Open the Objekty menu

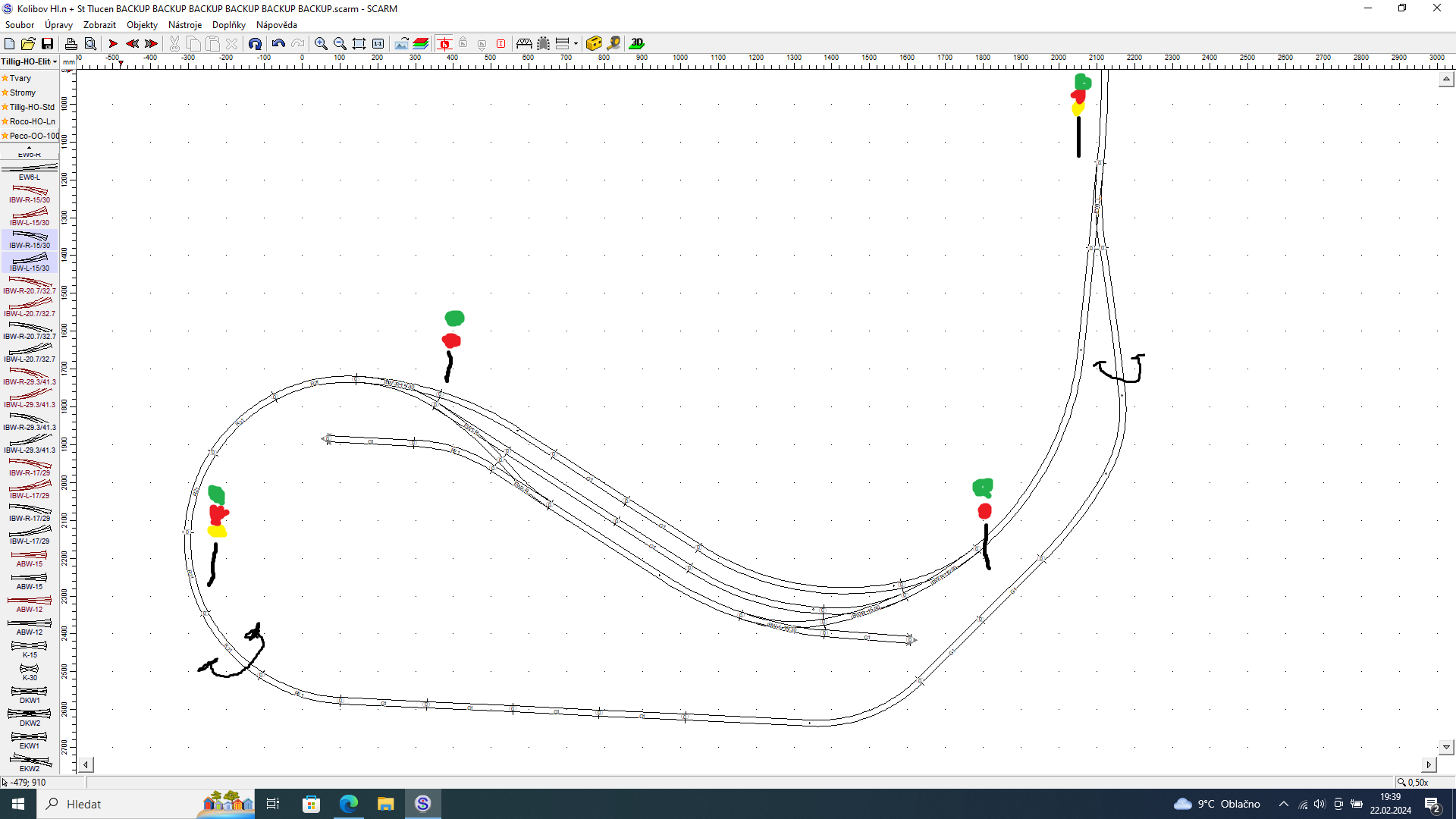click(142, 25)
